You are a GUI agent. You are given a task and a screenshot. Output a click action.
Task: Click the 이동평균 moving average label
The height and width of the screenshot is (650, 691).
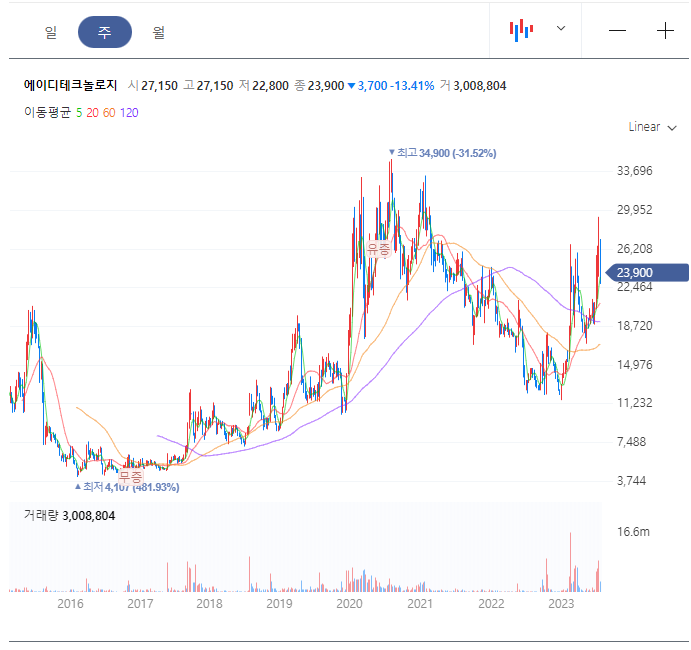pyautogui.click(x=47, y=112)
